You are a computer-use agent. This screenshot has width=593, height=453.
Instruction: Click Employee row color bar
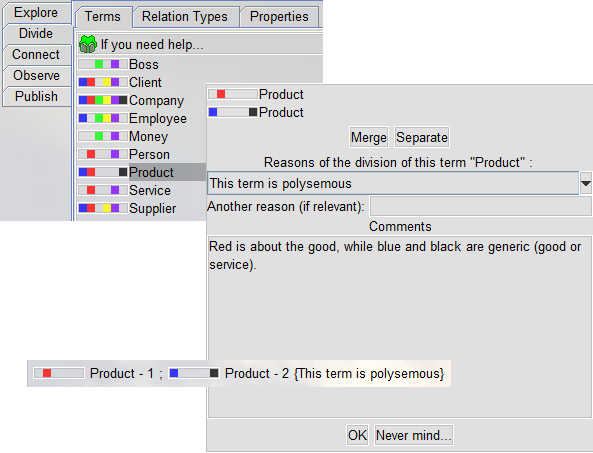pyautogui.click(x=103, y=118)
